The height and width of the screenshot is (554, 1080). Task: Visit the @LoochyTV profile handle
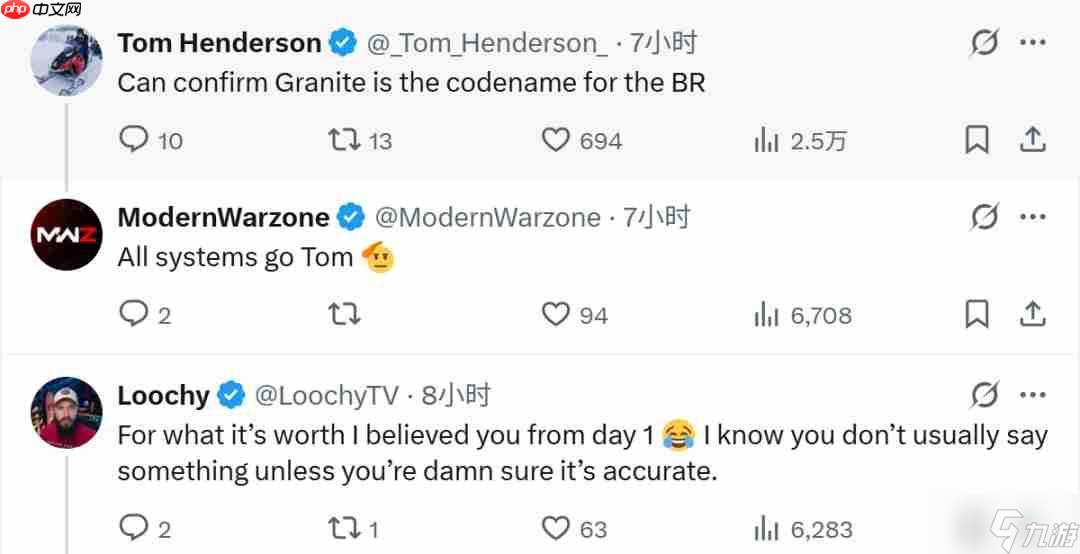(x=327, y=395)
